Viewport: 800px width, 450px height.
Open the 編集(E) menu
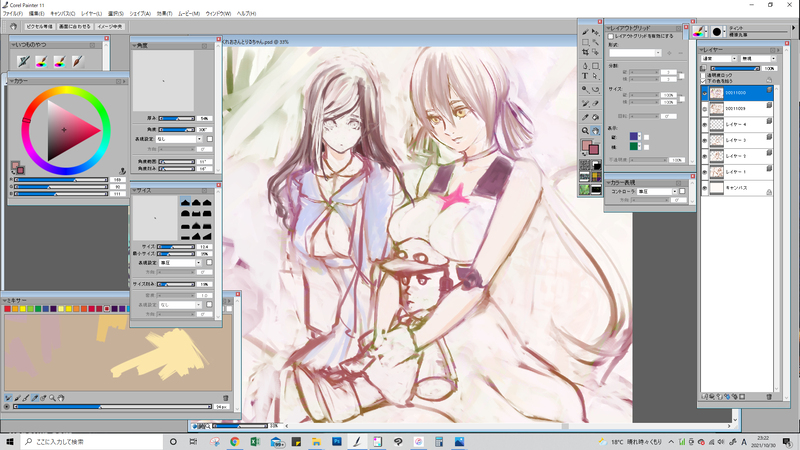click(36, 13)
